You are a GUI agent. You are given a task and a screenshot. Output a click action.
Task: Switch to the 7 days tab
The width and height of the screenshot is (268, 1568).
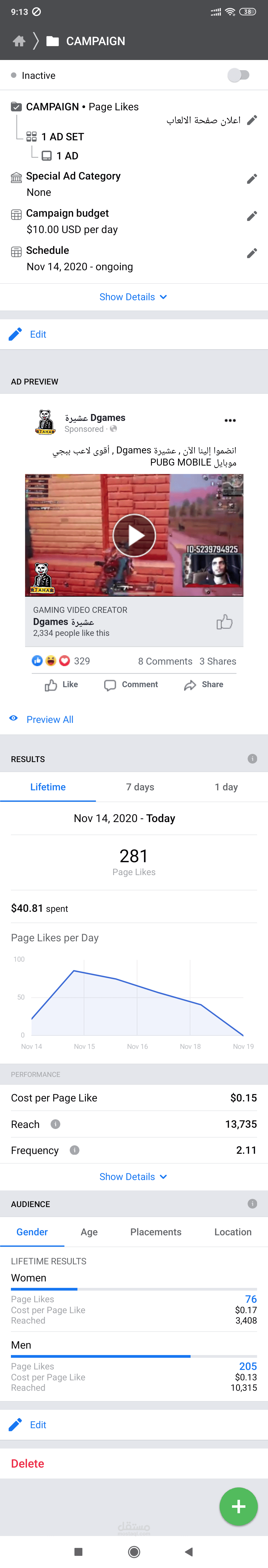point(140,787)
